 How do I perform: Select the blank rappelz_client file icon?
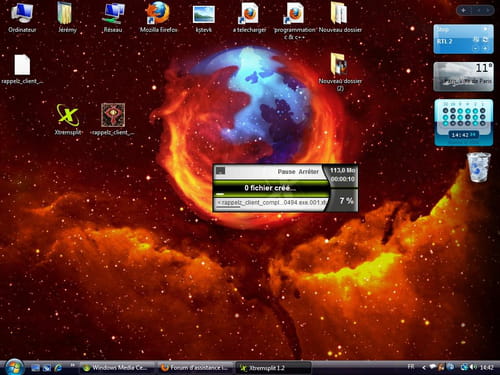pos(22,69)
